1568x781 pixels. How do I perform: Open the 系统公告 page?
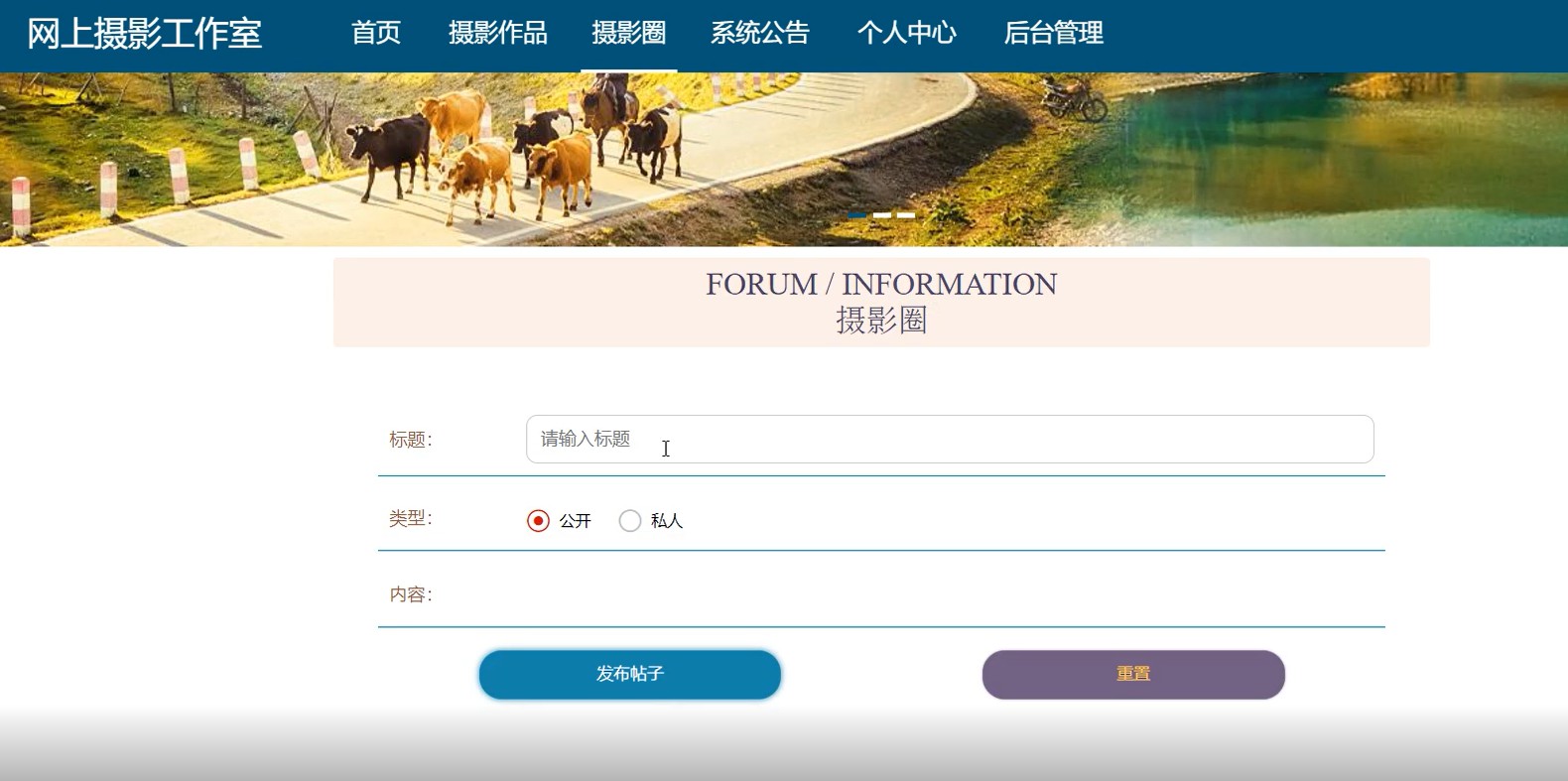pyautogui.click(x=760, y=33)
